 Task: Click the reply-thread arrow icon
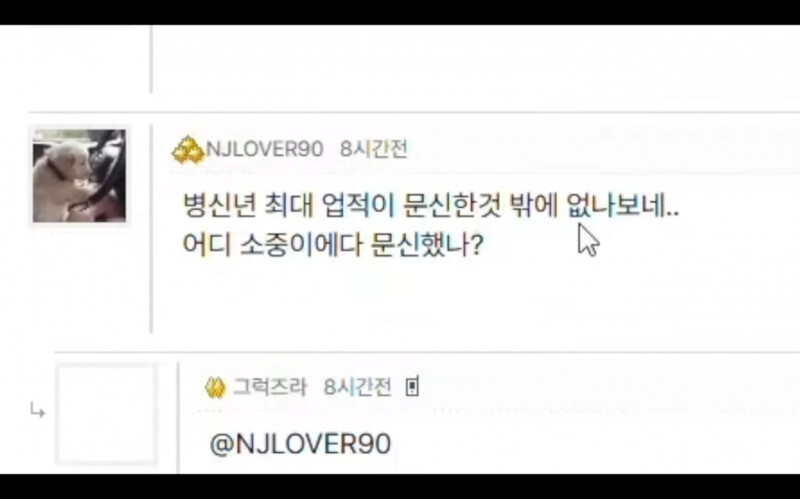coord(38,410)
